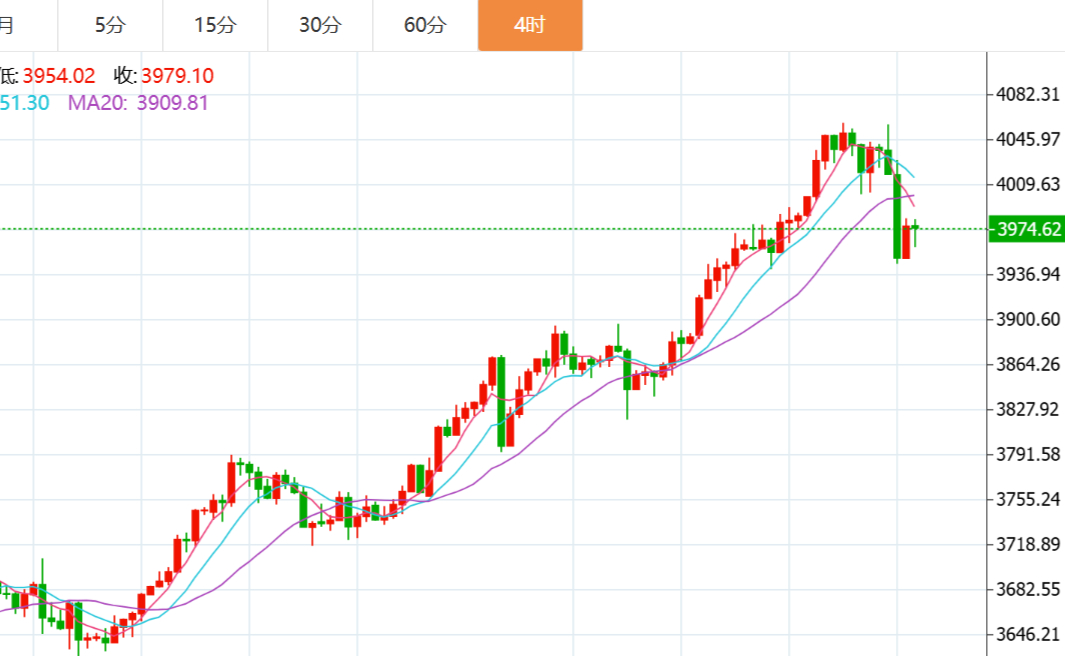Click the low price value 3954.02

[59, 76]
